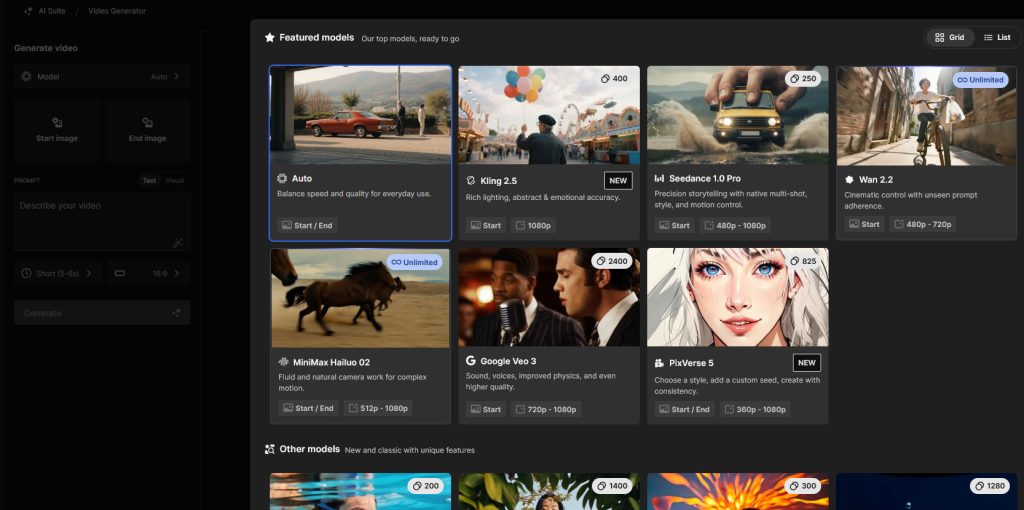Click the Wan 2.2 logo icon

[849, 180]
